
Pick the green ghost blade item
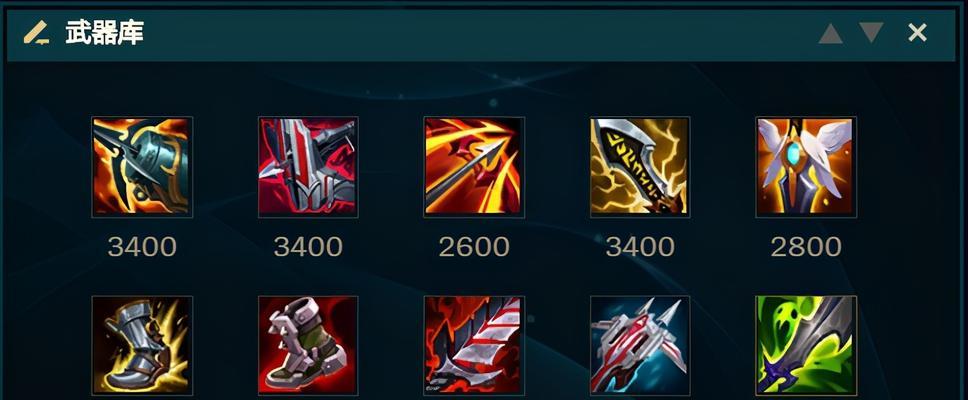(806, 346)
